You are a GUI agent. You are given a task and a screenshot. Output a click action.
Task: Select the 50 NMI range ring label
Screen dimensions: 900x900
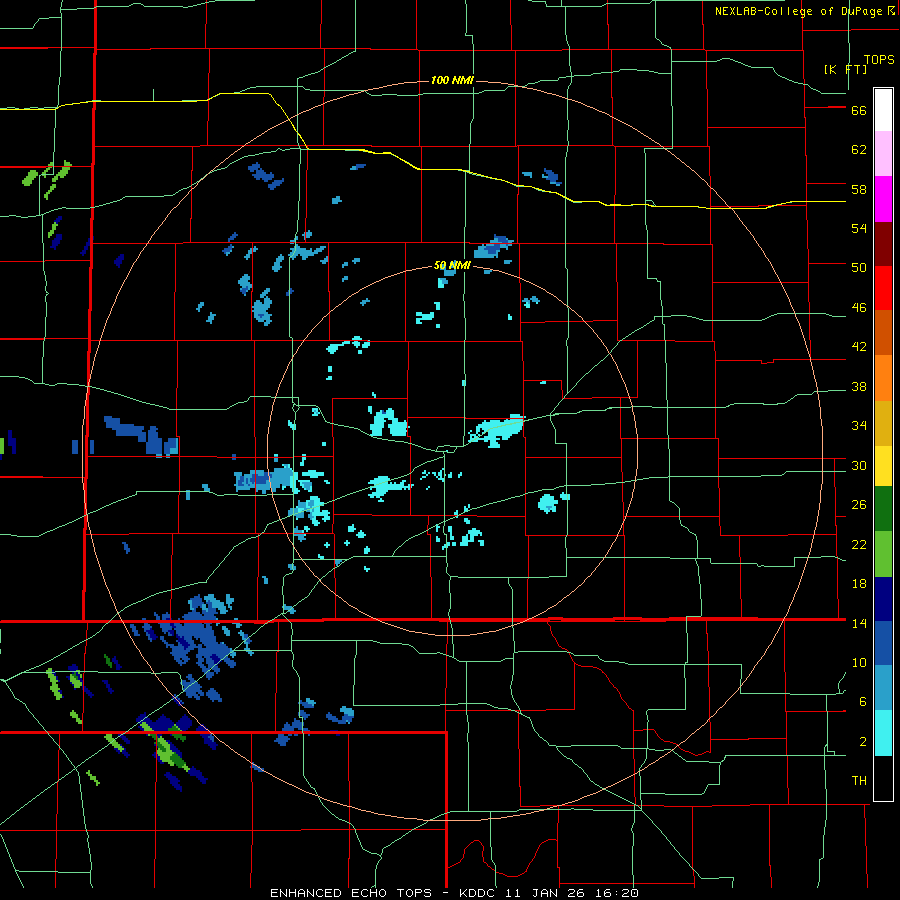(x=452, y=265)
